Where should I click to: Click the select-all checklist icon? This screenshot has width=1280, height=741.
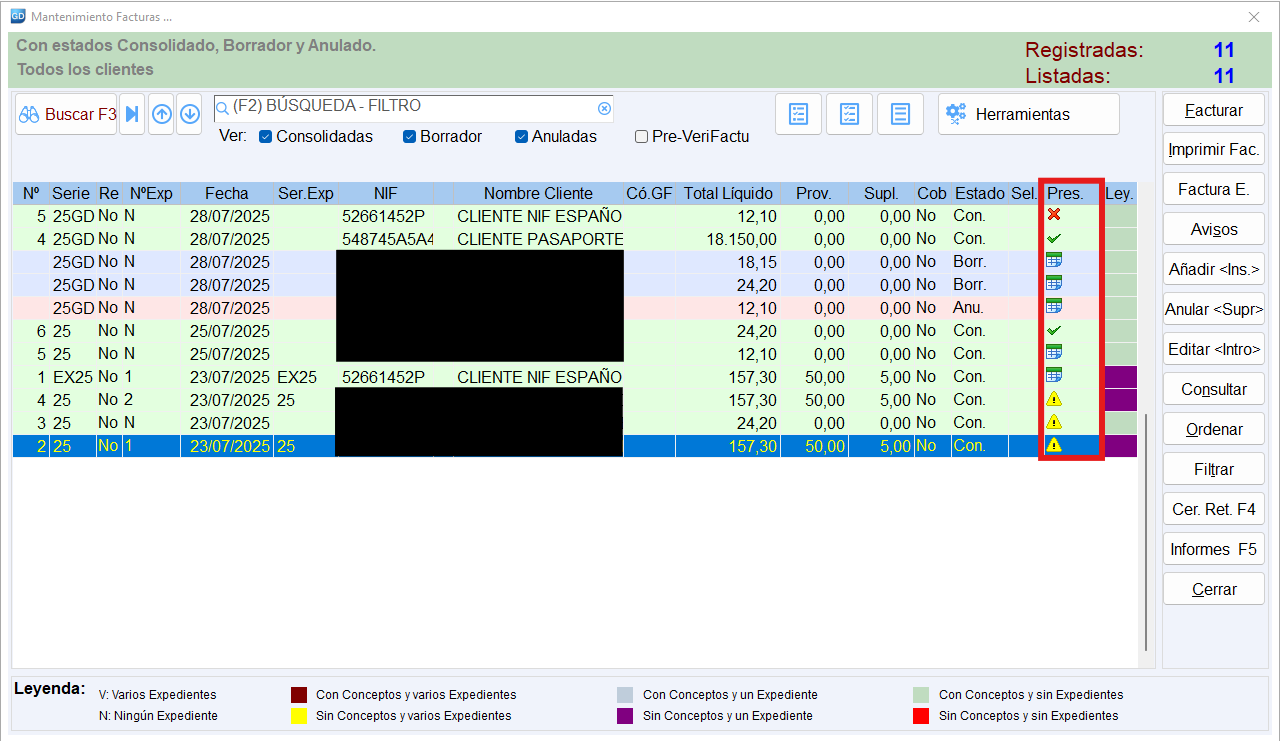pyautogui.click(x=798, y=114)
